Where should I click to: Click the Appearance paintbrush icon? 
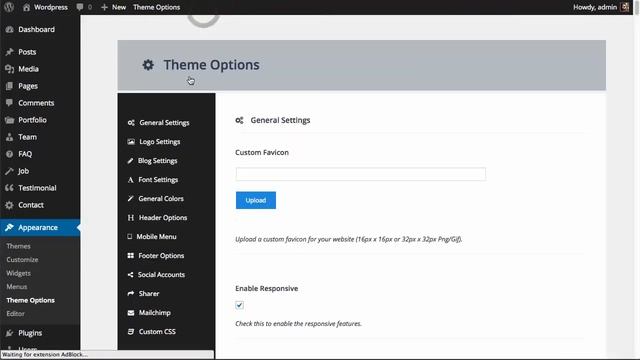9,227
